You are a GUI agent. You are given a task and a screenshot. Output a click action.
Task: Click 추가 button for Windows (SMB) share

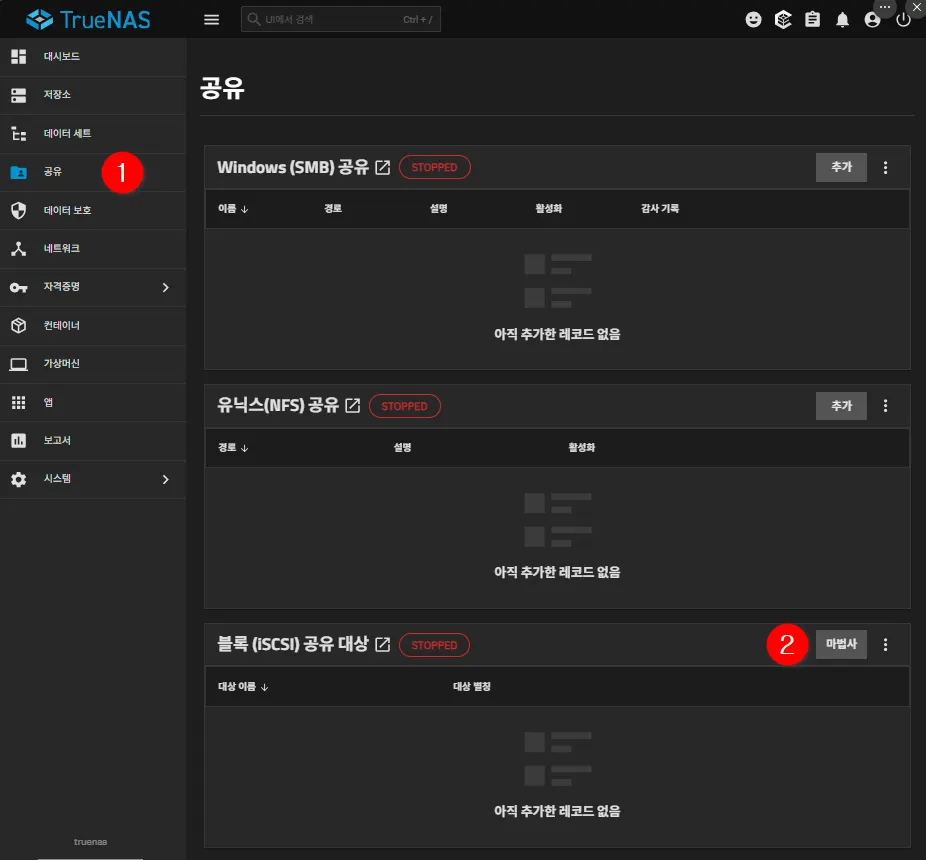click(841, 167)
